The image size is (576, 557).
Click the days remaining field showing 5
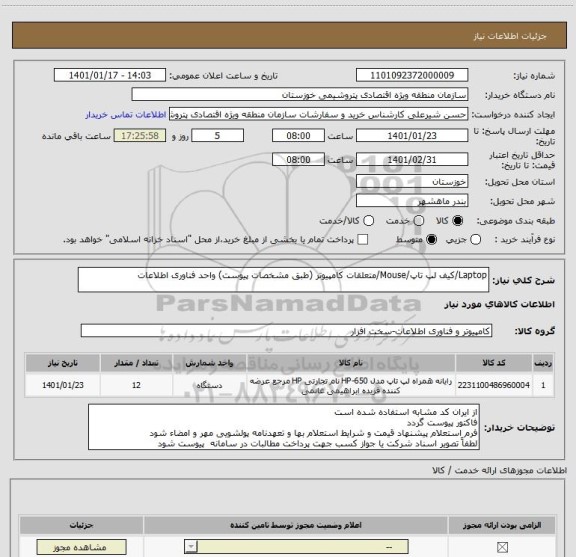click(x=217, y=136)
